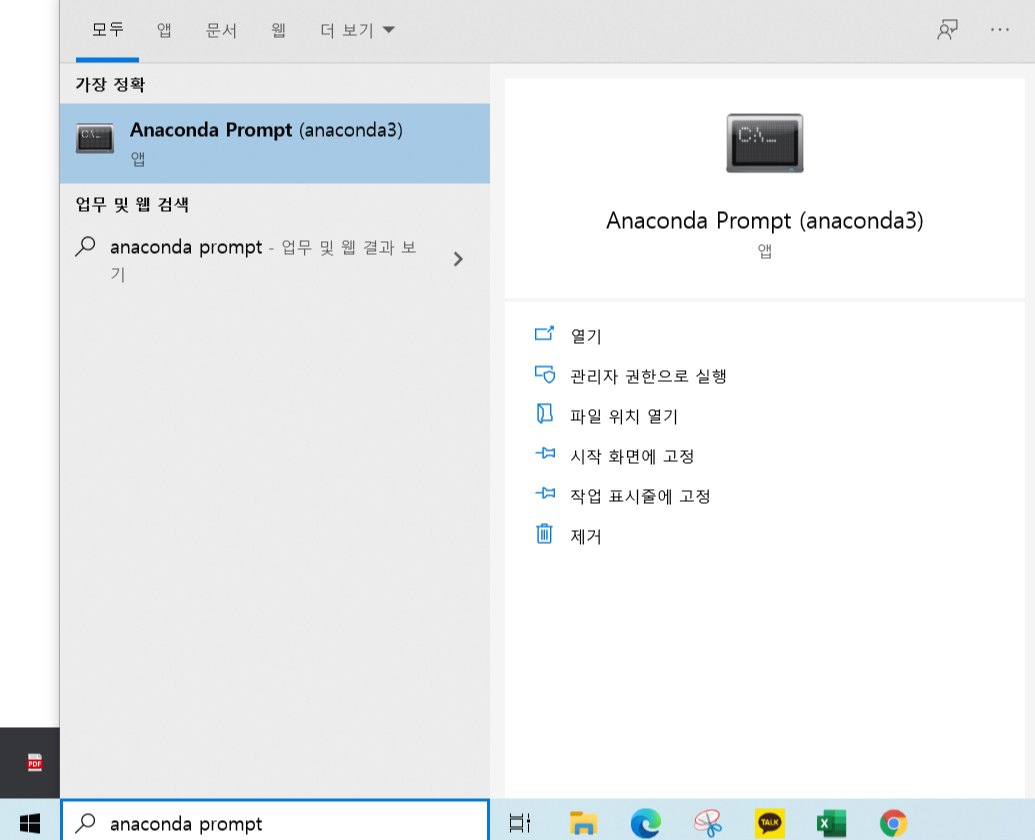Open Excel from the taskbar
The image size is (1035, 840).
831,823
